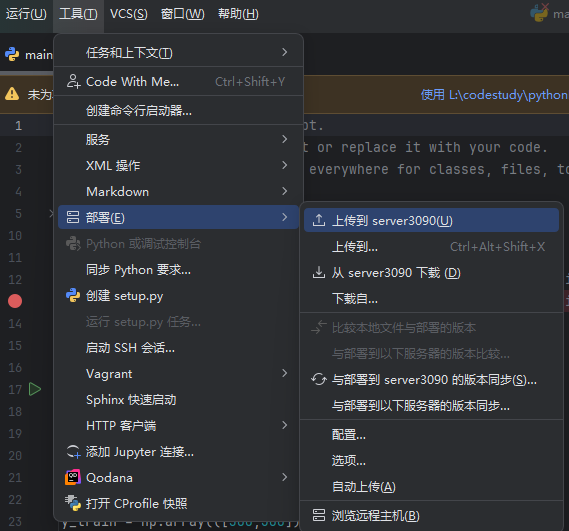Open the 帮助(H) menu
Image resolution: width=569 pixels, height=531 pixels.
[x=238, y=14]
